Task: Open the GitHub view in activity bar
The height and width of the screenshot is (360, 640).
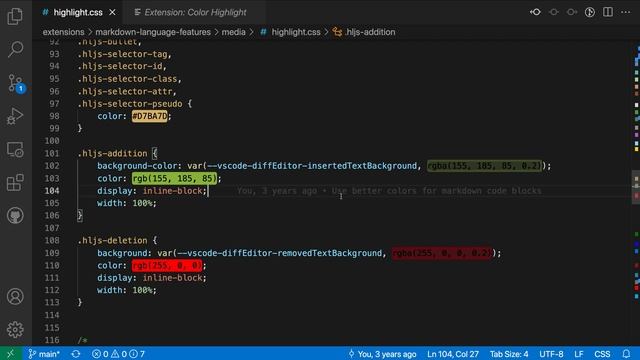Action: click(x=15, y=216)
